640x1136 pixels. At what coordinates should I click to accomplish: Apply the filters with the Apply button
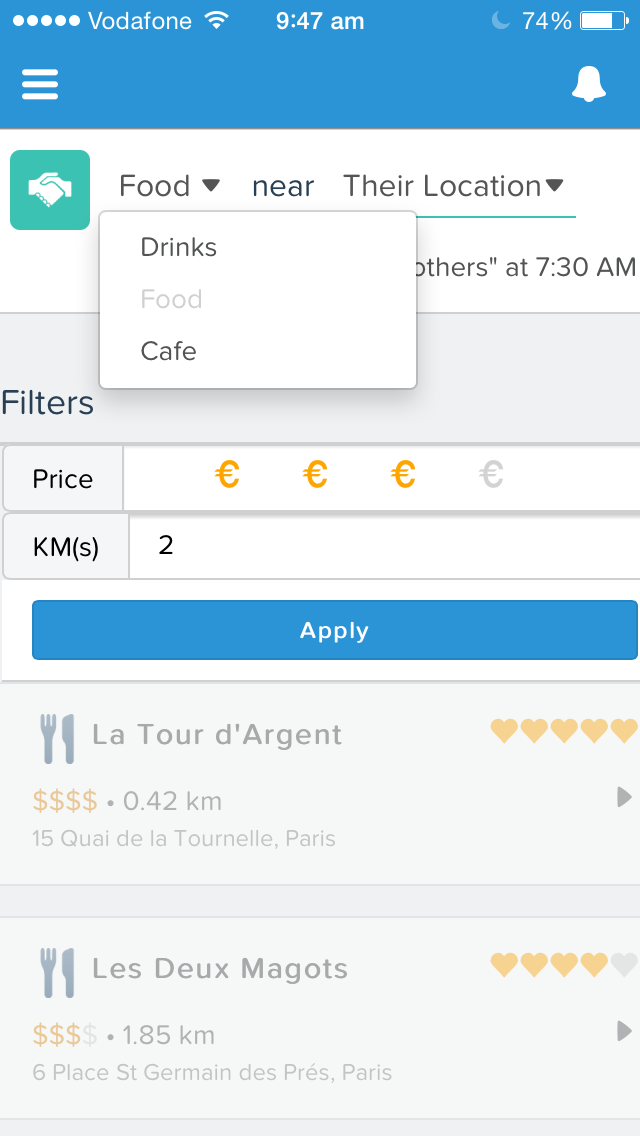click(x=335, y=630)
